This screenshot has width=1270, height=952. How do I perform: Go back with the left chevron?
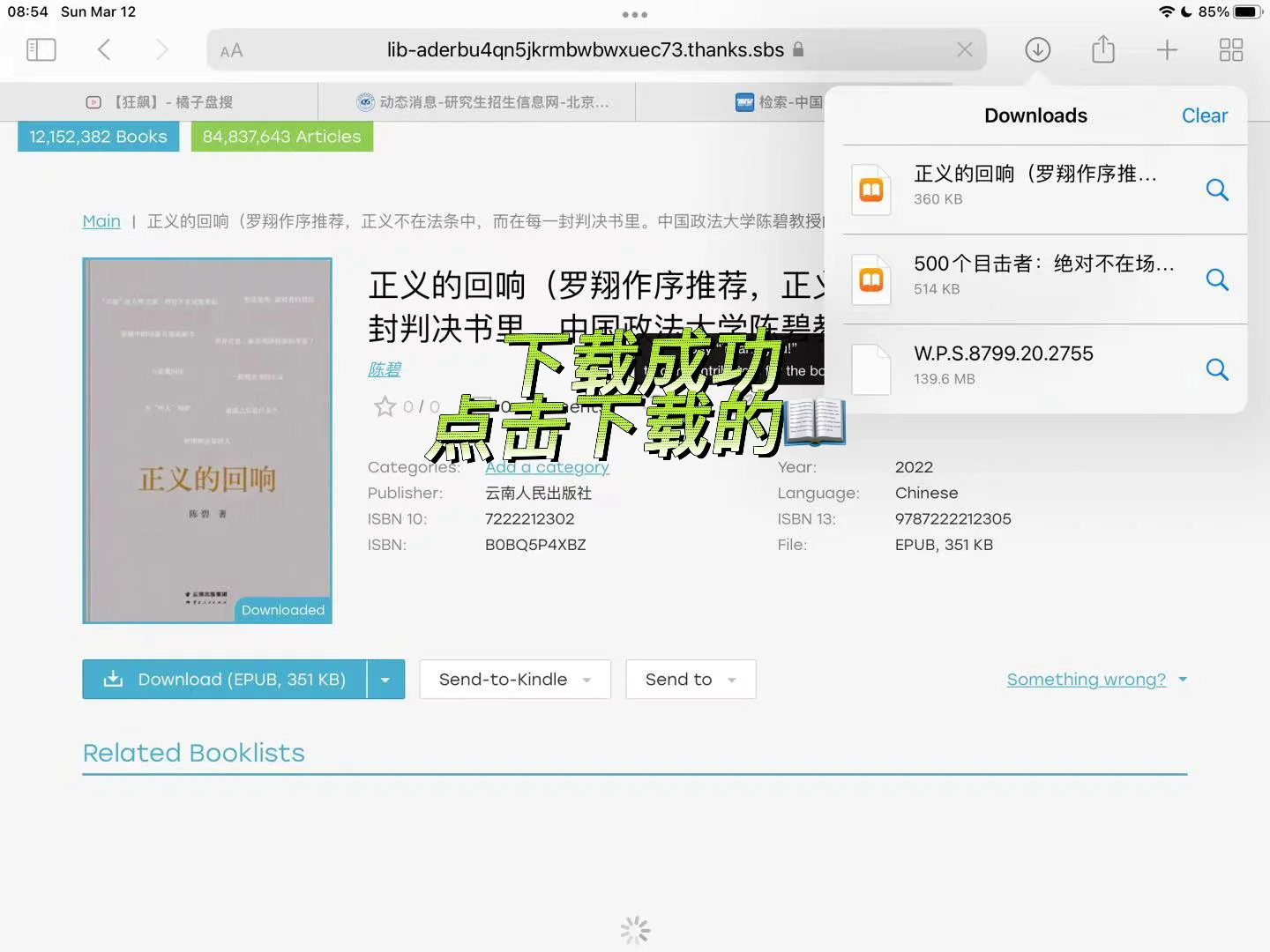104,49
